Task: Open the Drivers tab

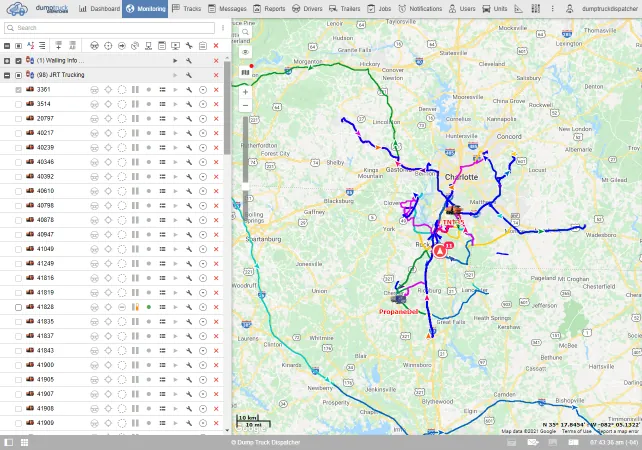Action: click(307, 9)
